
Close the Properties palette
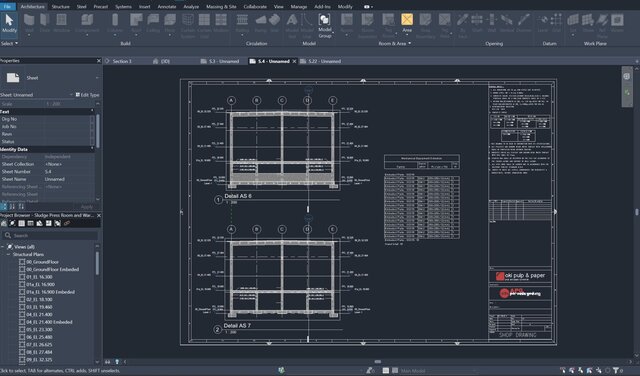point(98,60)
